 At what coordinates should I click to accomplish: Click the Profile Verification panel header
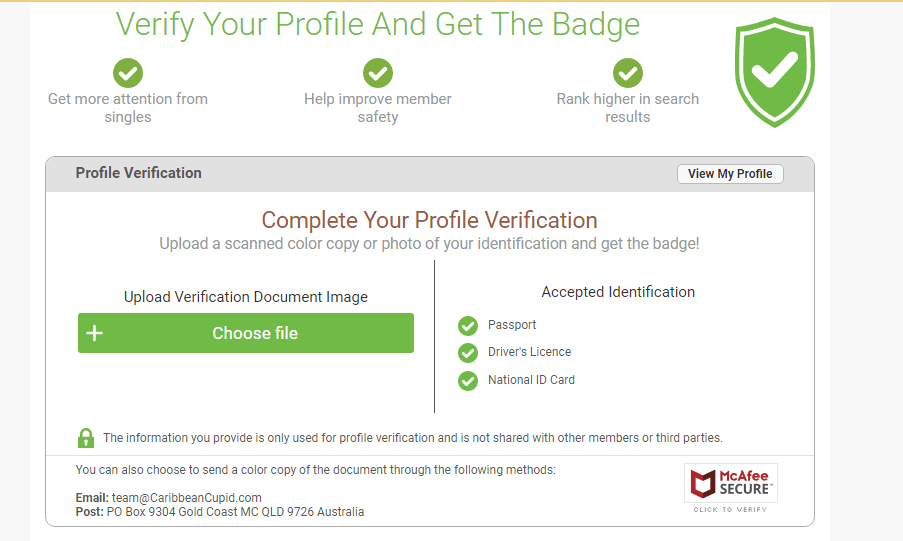[x=139, y=173]
